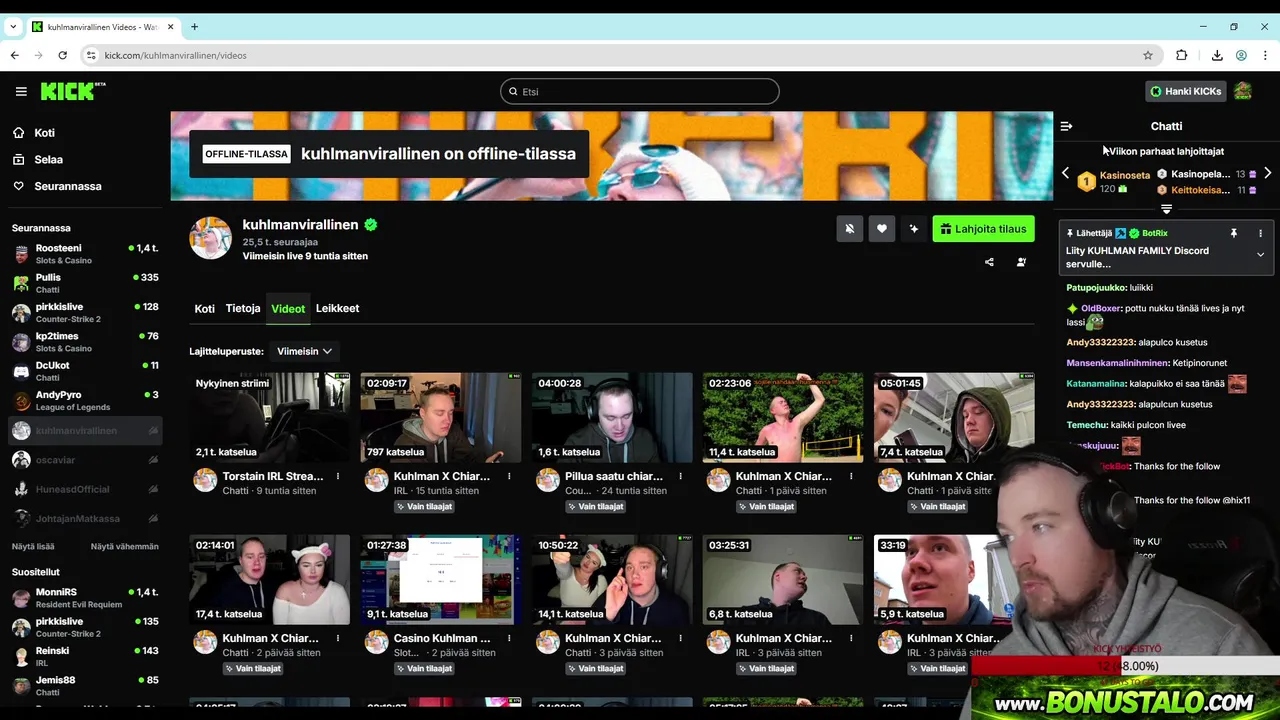Click Näytä vähemmän in sidebar
The width and height of the screenshot is (1280, 720).
click(x=125, y=547)
